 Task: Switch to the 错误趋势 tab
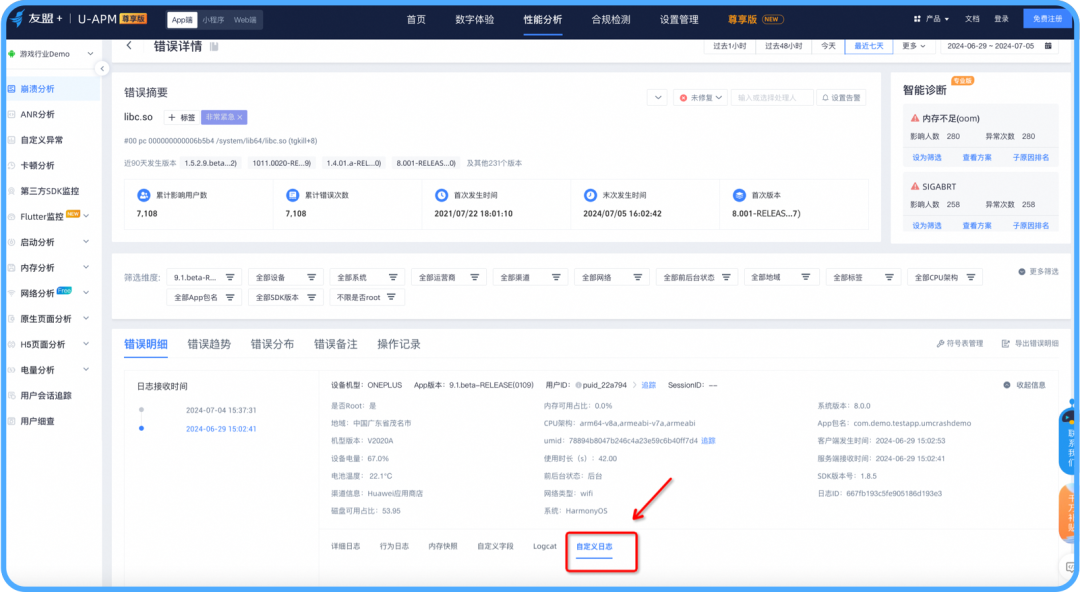tap(209, 344)
